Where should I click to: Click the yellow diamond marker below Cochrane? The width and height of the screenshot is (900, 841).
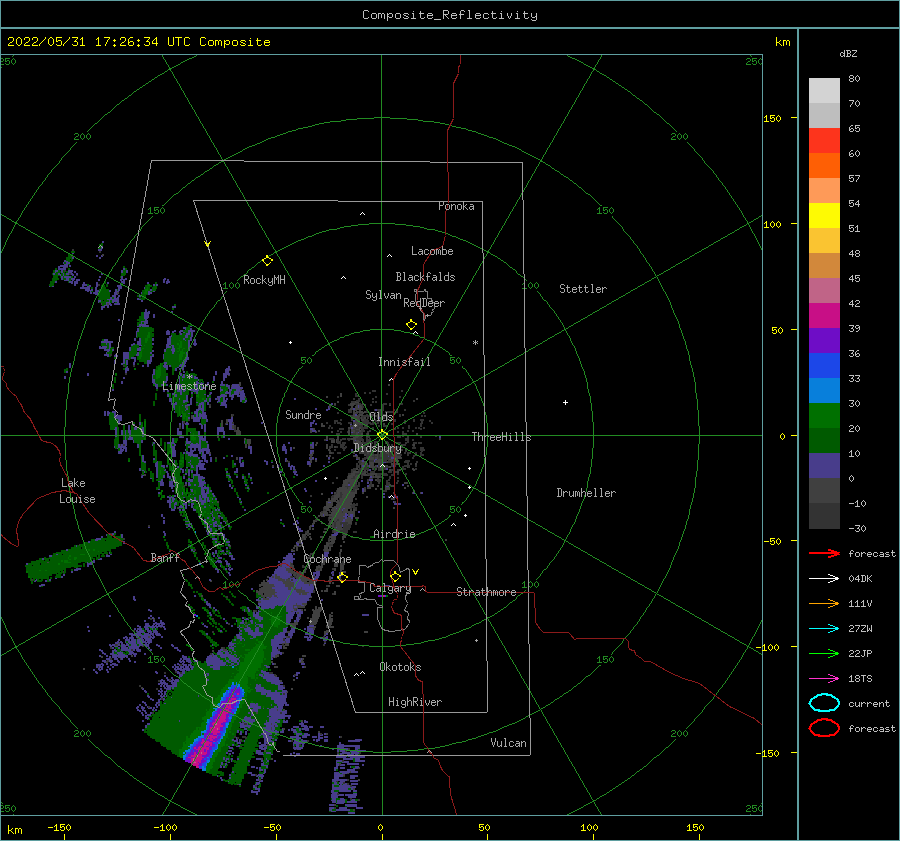[343, 577]
